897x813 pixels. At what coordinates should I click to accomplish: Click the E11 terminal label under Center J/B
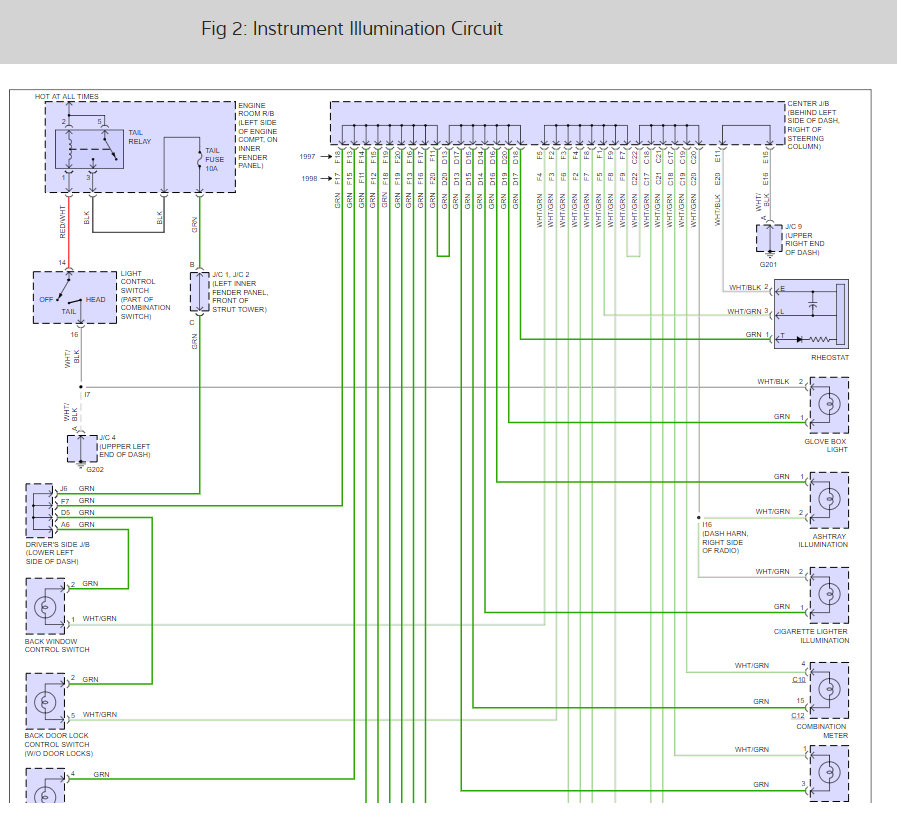pyautogui.click(x=717, y=156)
